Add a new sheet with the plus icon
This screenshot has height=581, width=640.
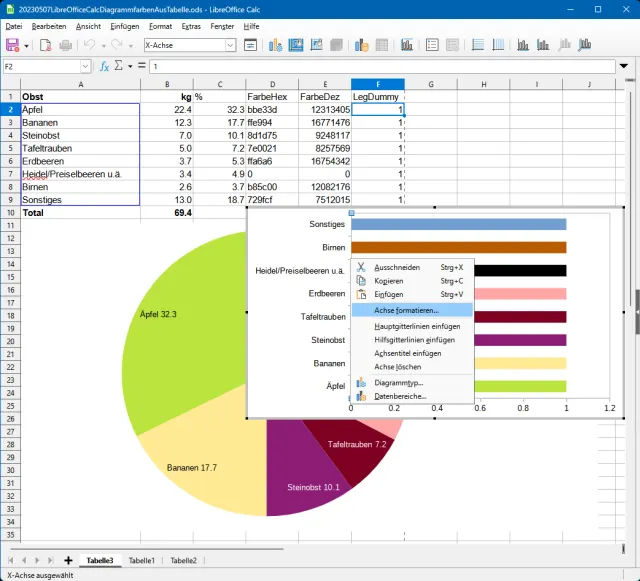tap(68, 561)
